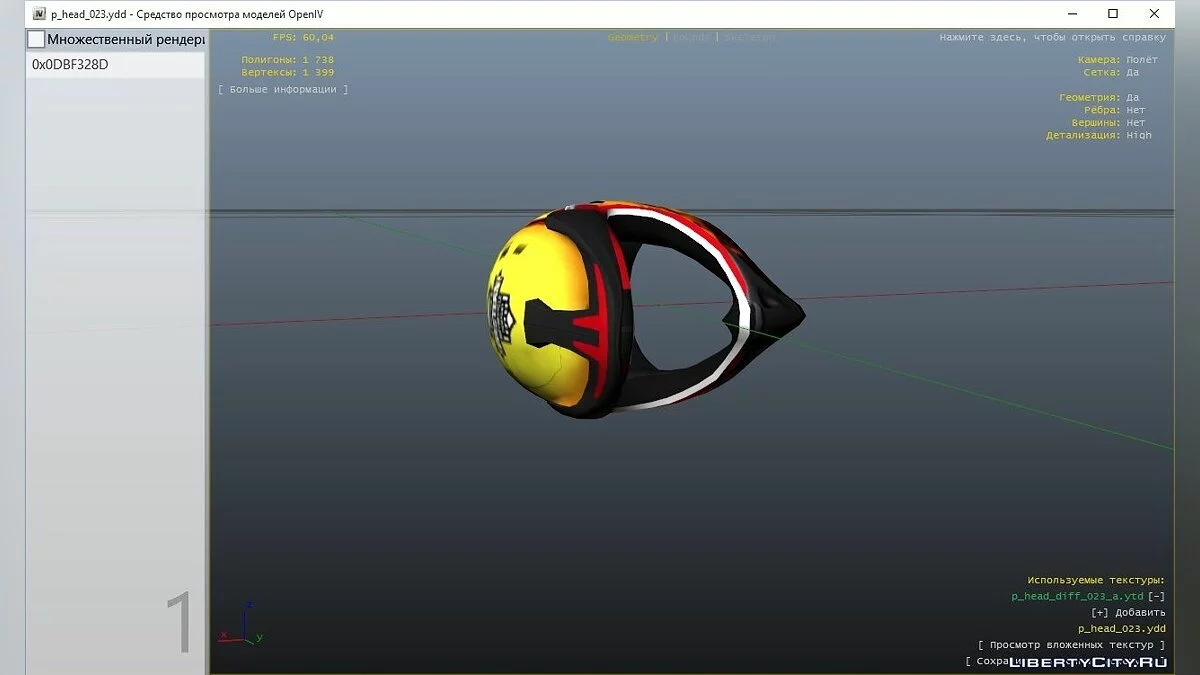Open help via Нажмите здесь link
This screenshot has height=675, width=1200.
1052,37
